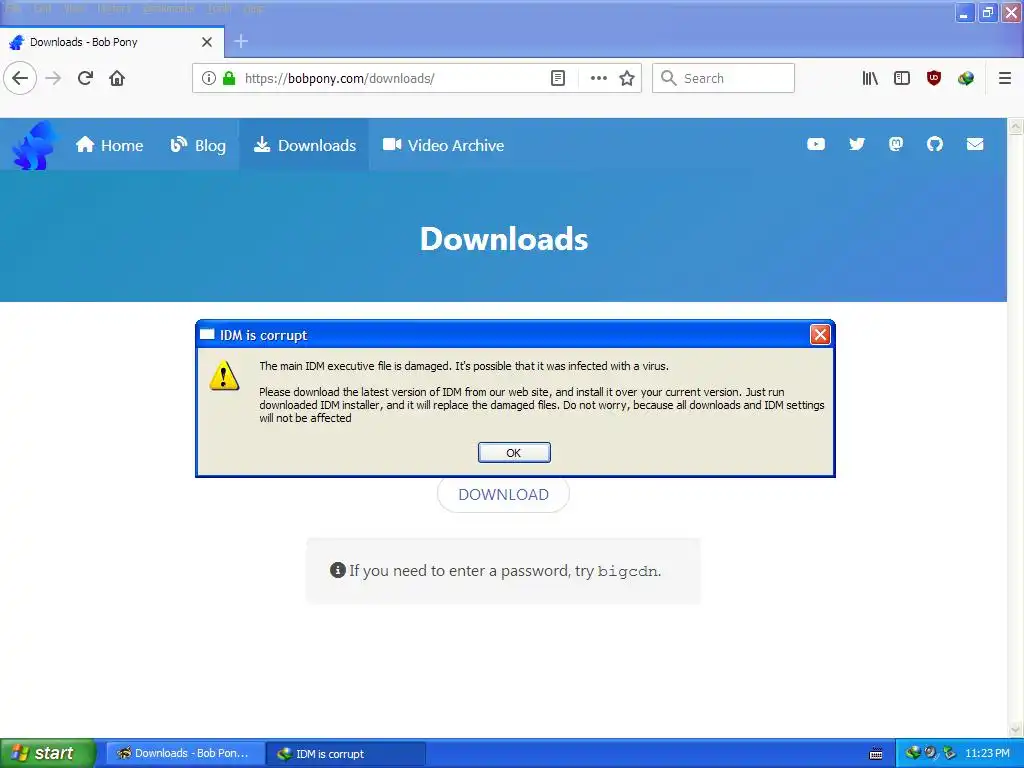This screenshot has width=1024, height=768.
Task: Click the page scrollbar up arrow
Action: point(1016,126)
